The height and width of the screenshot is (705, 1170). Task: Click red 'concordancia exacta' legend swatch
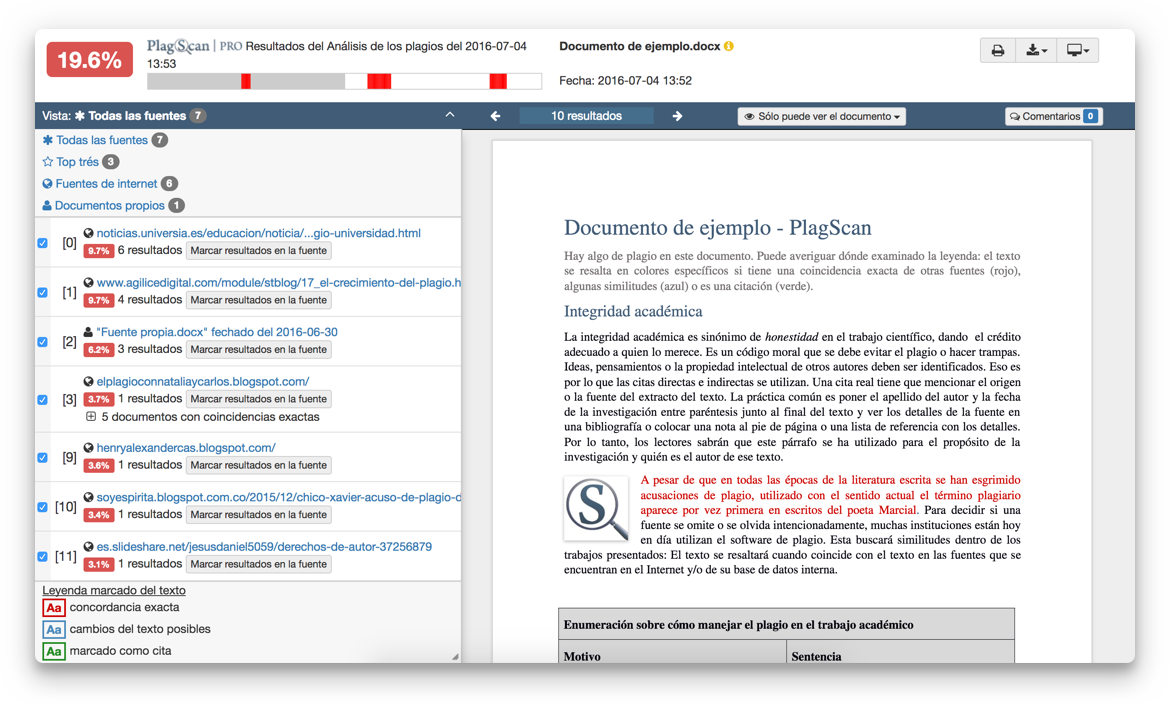[x=54, y=608]
